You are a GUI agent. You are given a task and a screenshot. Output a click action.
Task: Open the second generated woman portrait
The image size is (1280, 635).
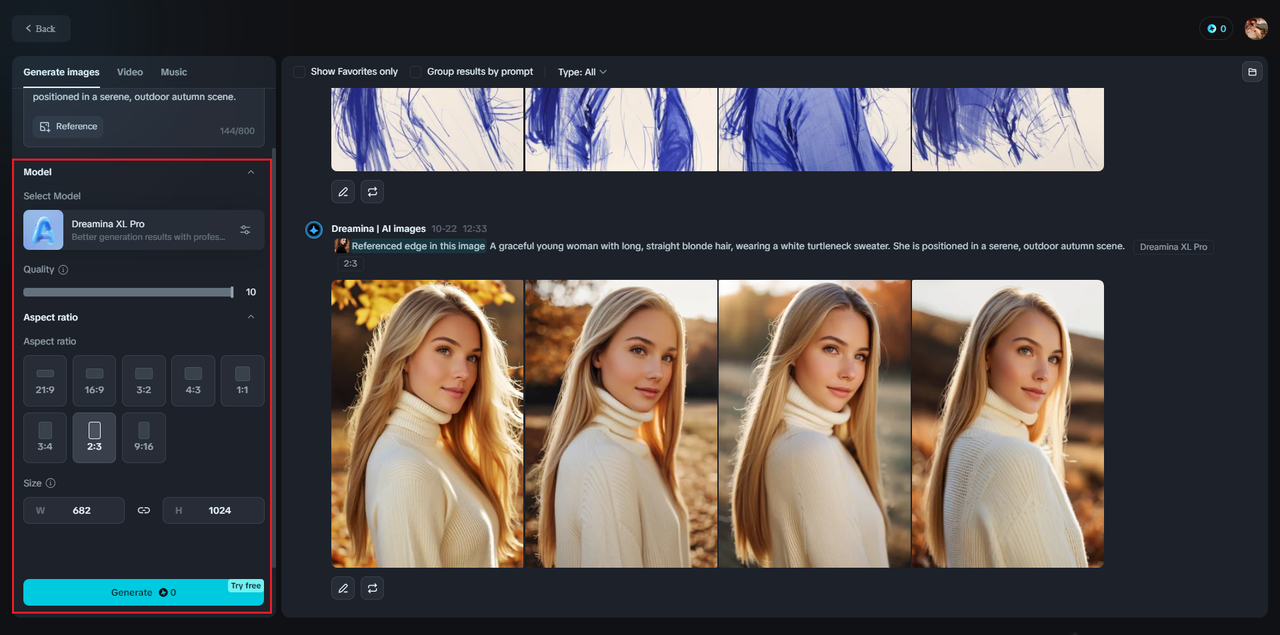coord(621,424)
